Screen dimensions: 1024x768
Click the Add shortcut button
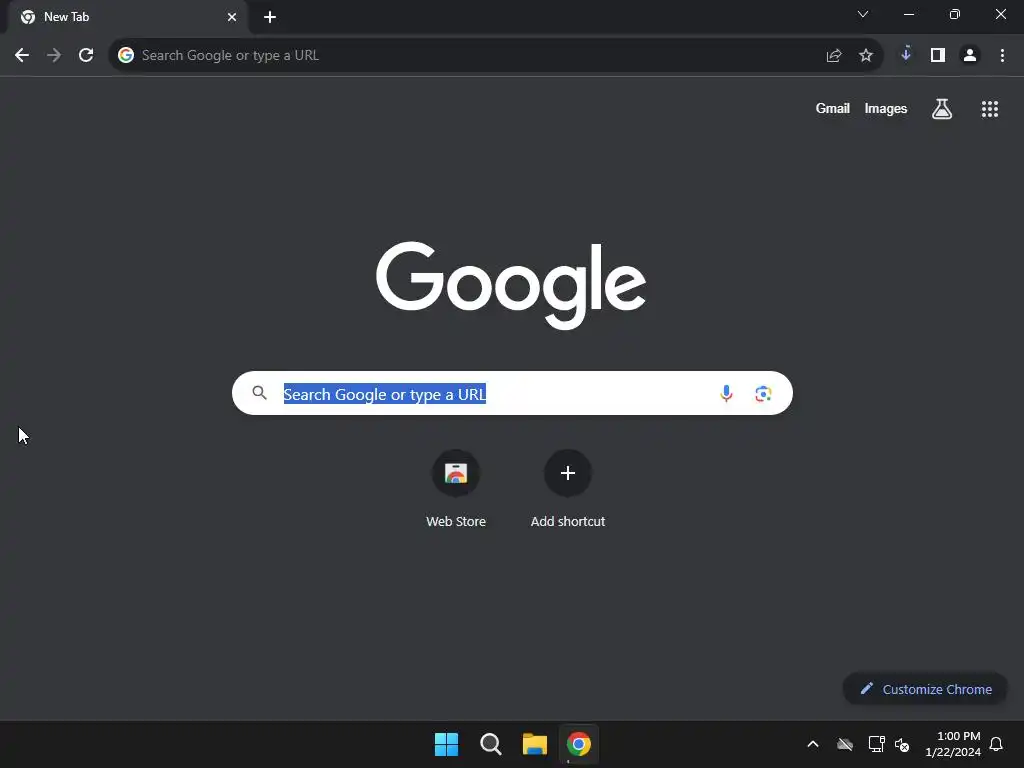point(568,488)
